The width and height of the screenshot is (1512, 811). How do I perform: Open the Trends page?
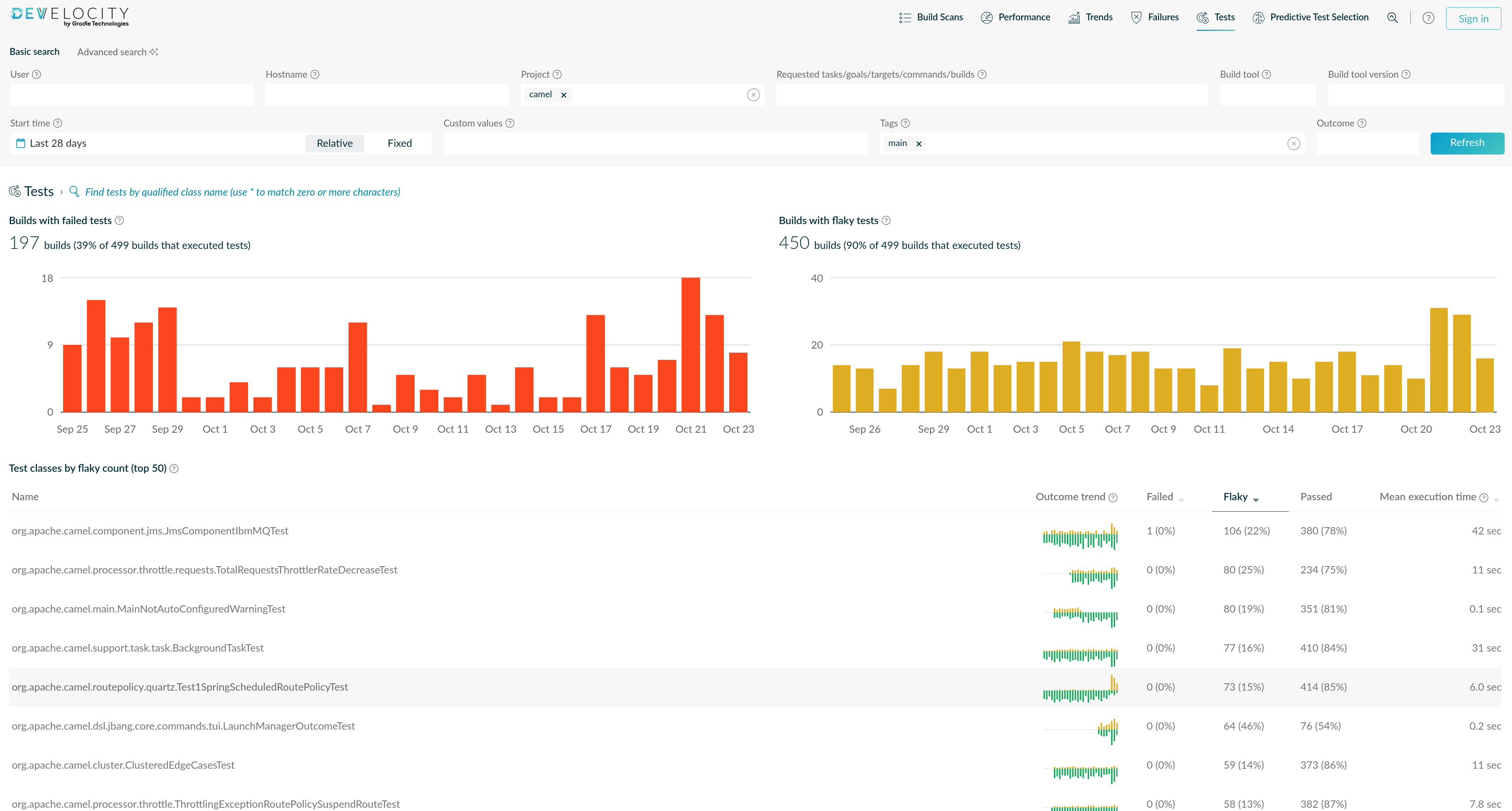(x=1091, y=17)
